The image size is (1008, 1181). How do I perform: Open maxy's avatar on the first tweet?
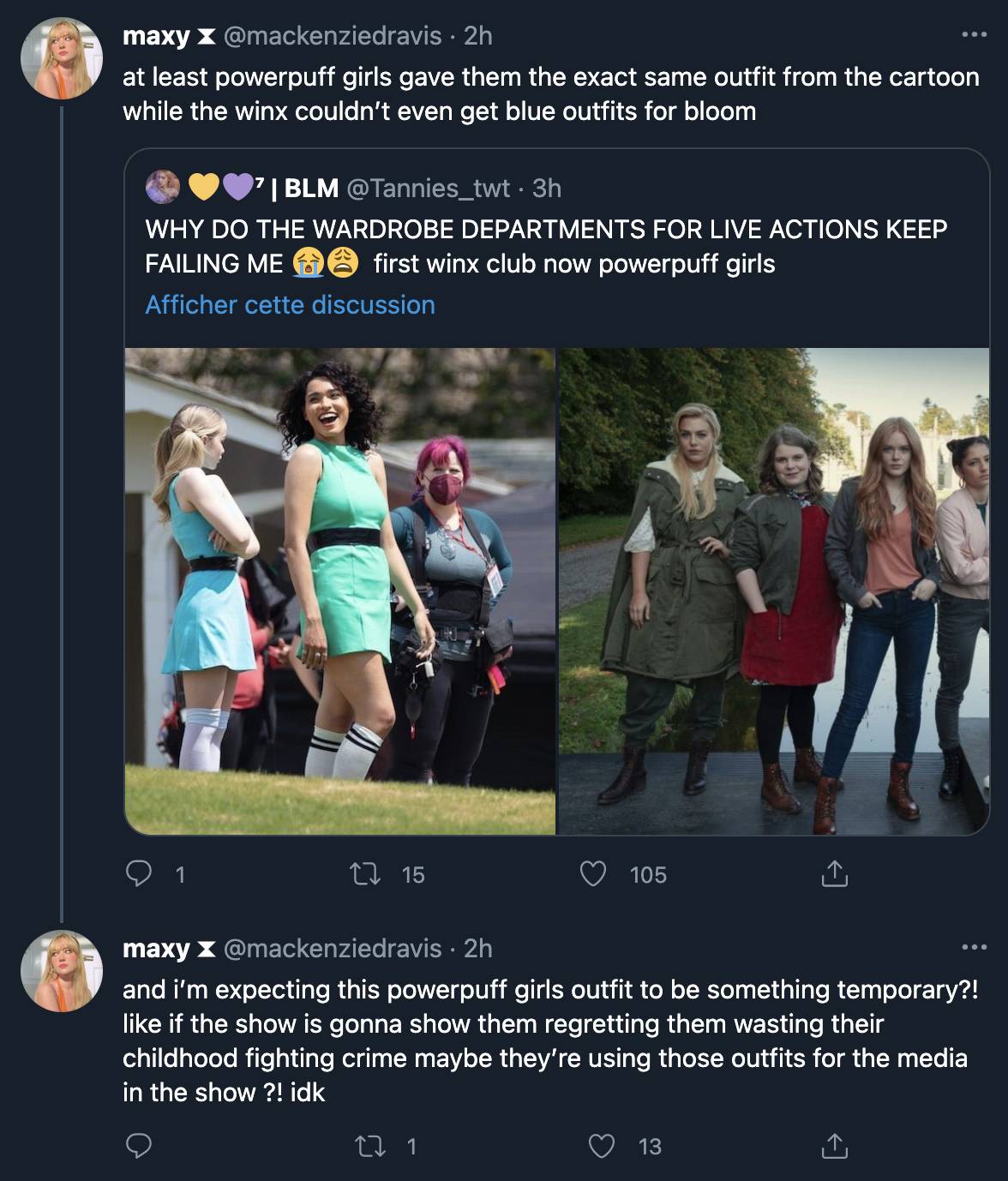click(x=62, y=58)
